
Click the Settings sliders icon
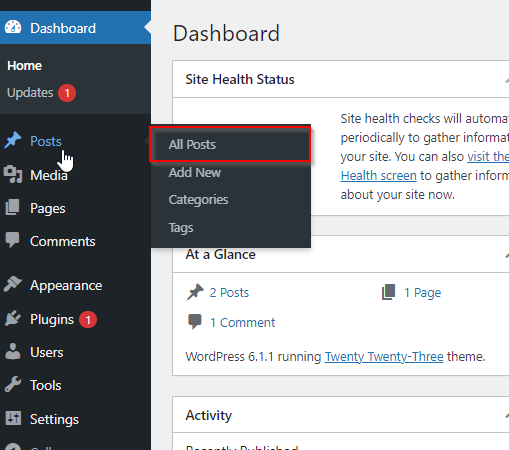tap(13, 418)
